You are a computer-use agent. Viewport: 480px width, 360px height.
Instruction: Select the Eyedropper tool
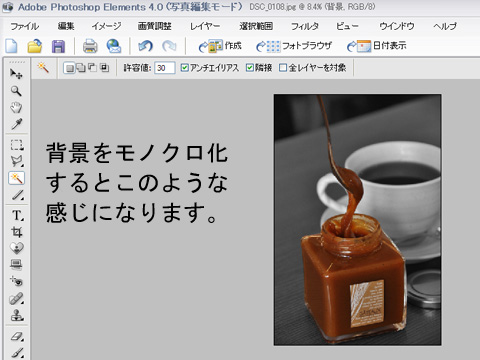click(x=16, y=124)
